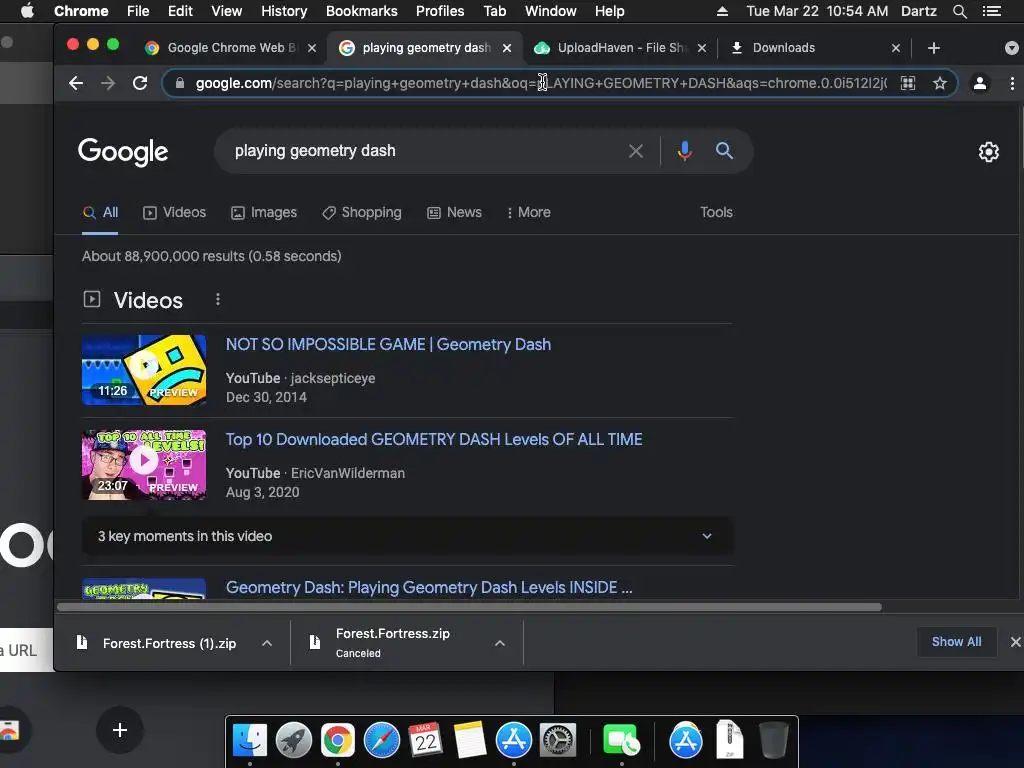
Task: Click Show All downloads
Action: click(x=956, y=642)
